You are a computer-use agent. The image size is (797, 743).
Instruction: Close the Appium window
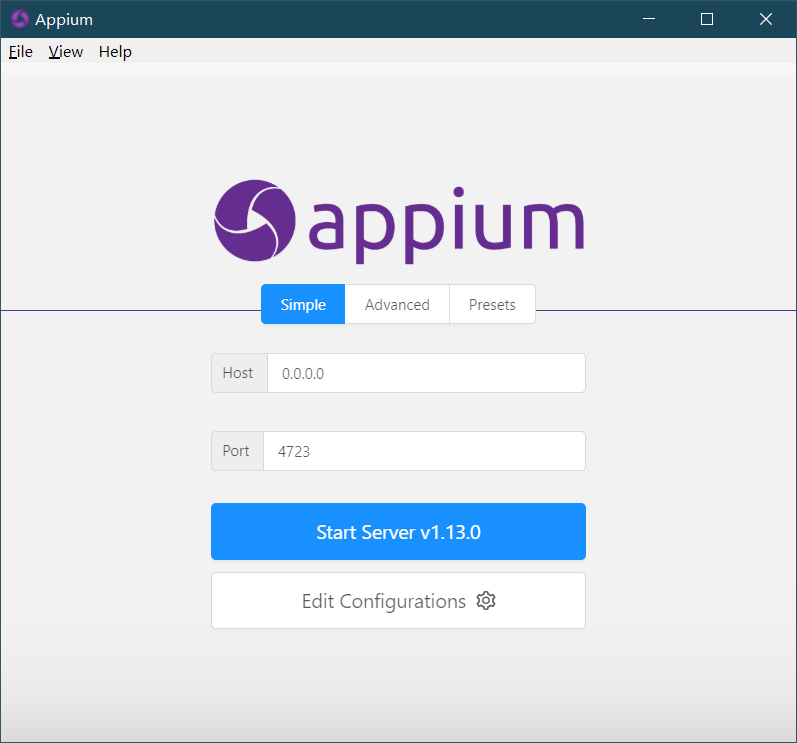(765, 19)
